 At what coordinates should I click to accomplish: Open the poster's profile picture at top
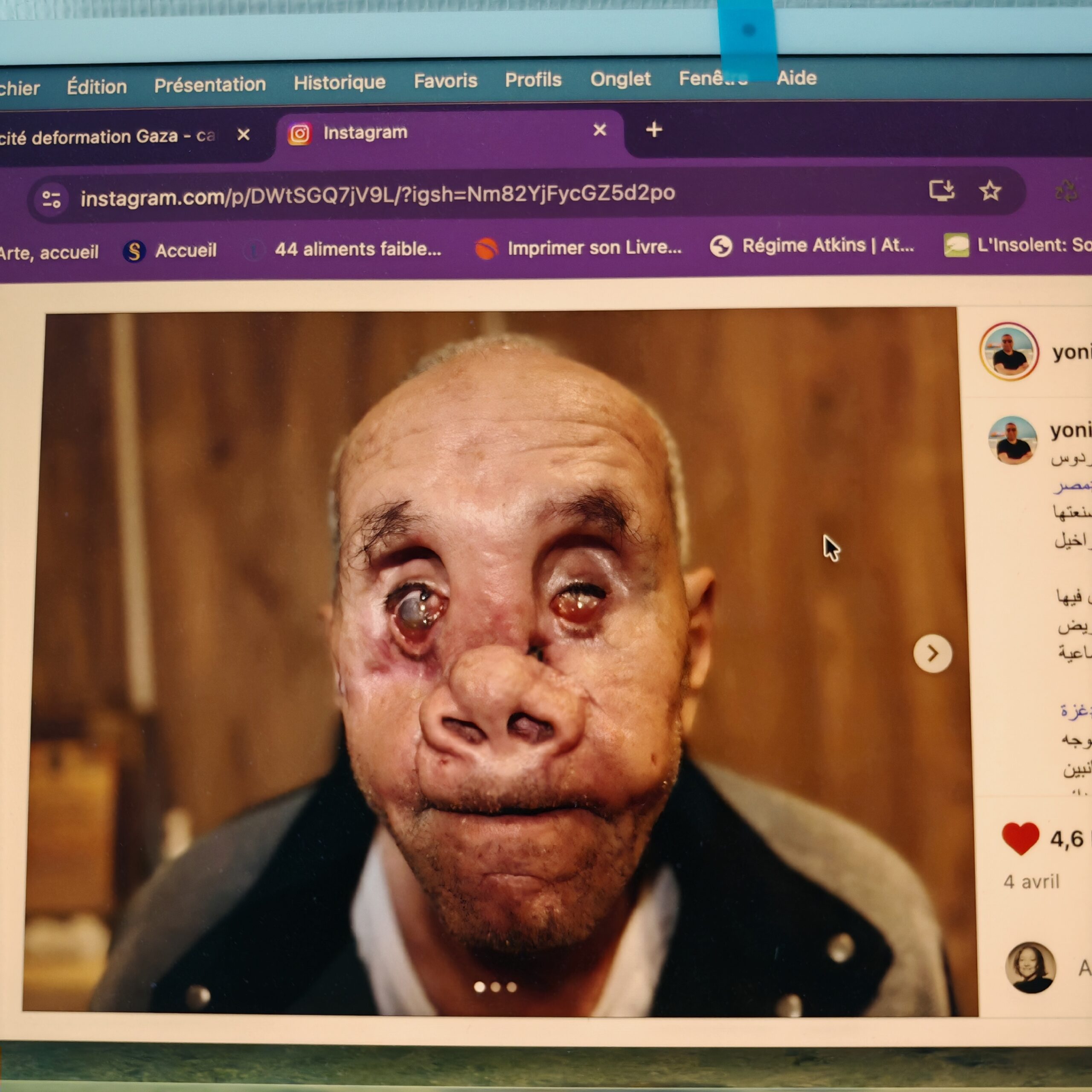point(1010,351)
